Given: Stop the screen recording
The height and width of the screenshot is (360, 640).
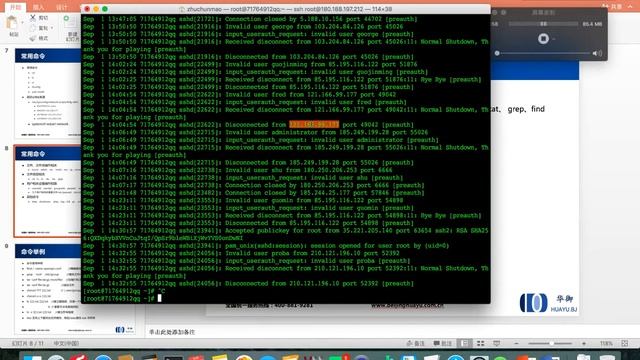Looking at the screenshot, I should (x=543, y=39).
